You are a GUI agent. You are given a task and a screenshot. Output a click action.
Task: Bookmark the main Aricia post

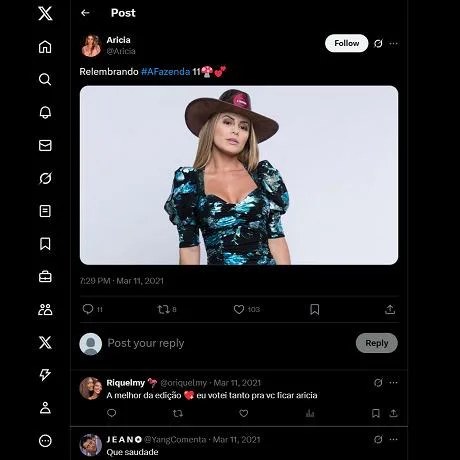(x=314, y=309)
